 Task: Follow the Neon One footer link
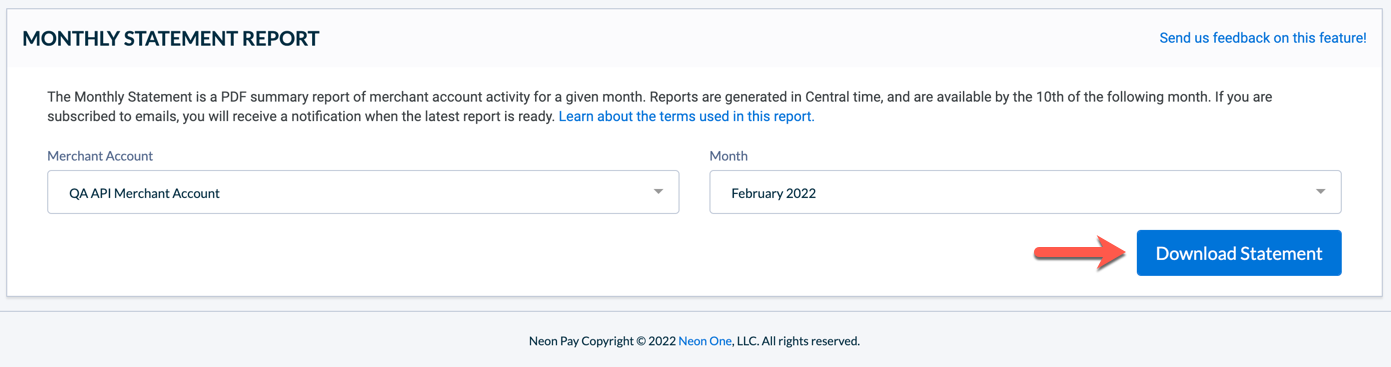click(705, 341)
